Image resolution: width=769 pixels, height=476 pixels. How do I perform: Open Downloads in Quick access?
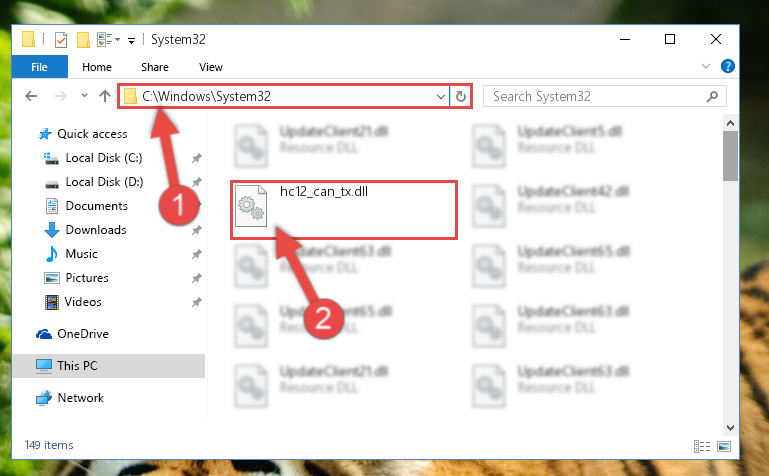pos(96,230)
